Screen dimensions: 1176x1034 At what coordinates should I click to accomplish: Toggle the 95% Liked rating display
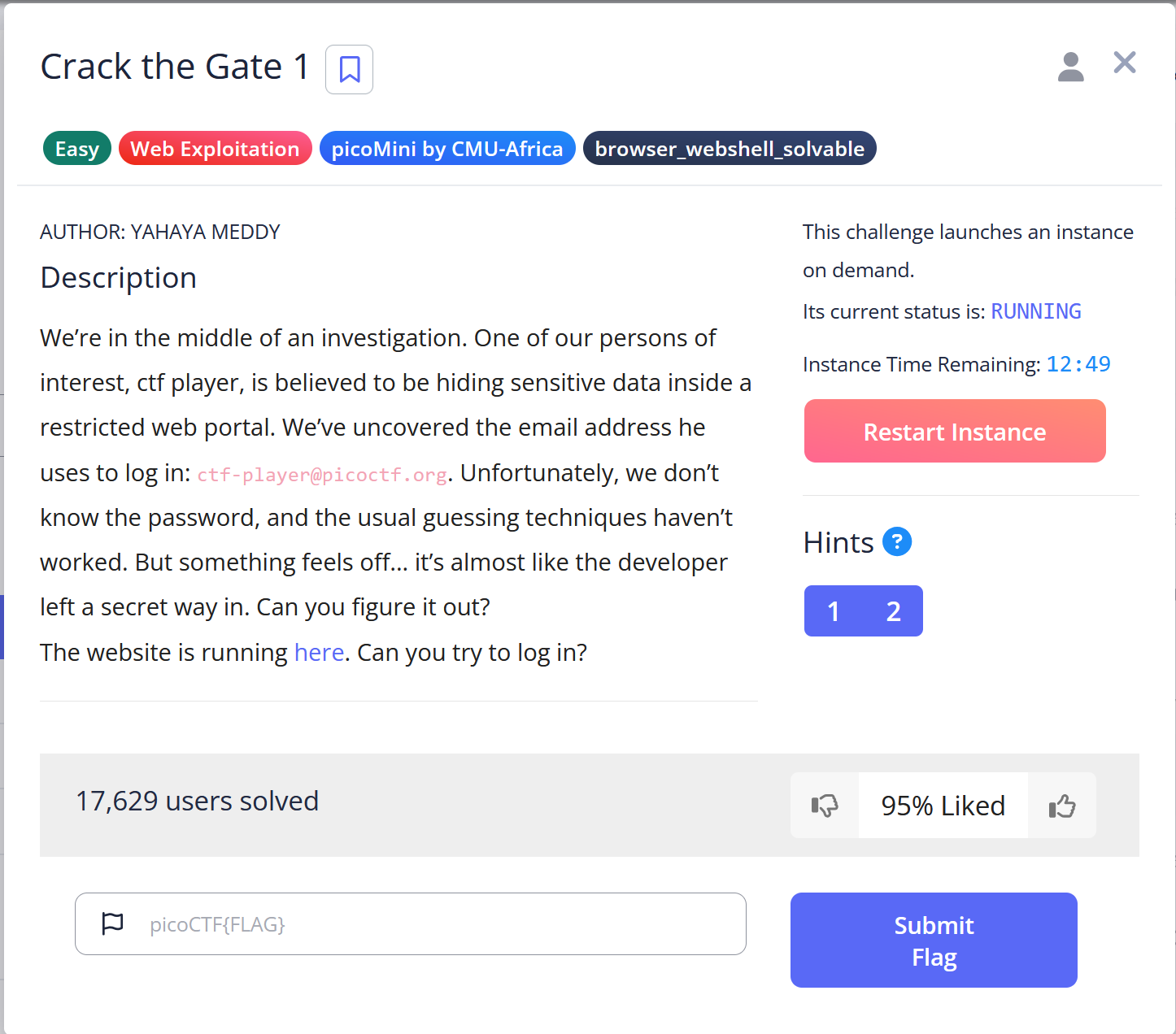(x=943, y=806)
